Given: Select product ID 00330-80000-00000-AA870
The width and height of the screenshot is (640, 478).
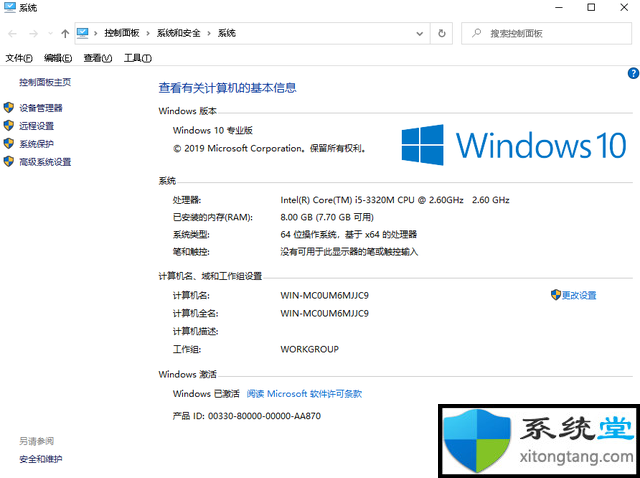Looking at the screenshot, I should (264, 416).
